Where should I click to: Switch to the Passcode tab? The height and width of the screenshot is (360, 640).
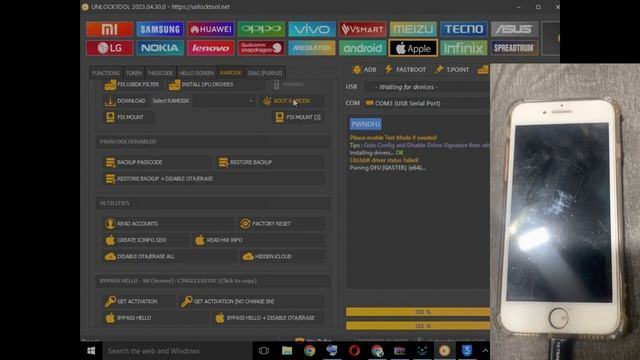coord(160,73)
